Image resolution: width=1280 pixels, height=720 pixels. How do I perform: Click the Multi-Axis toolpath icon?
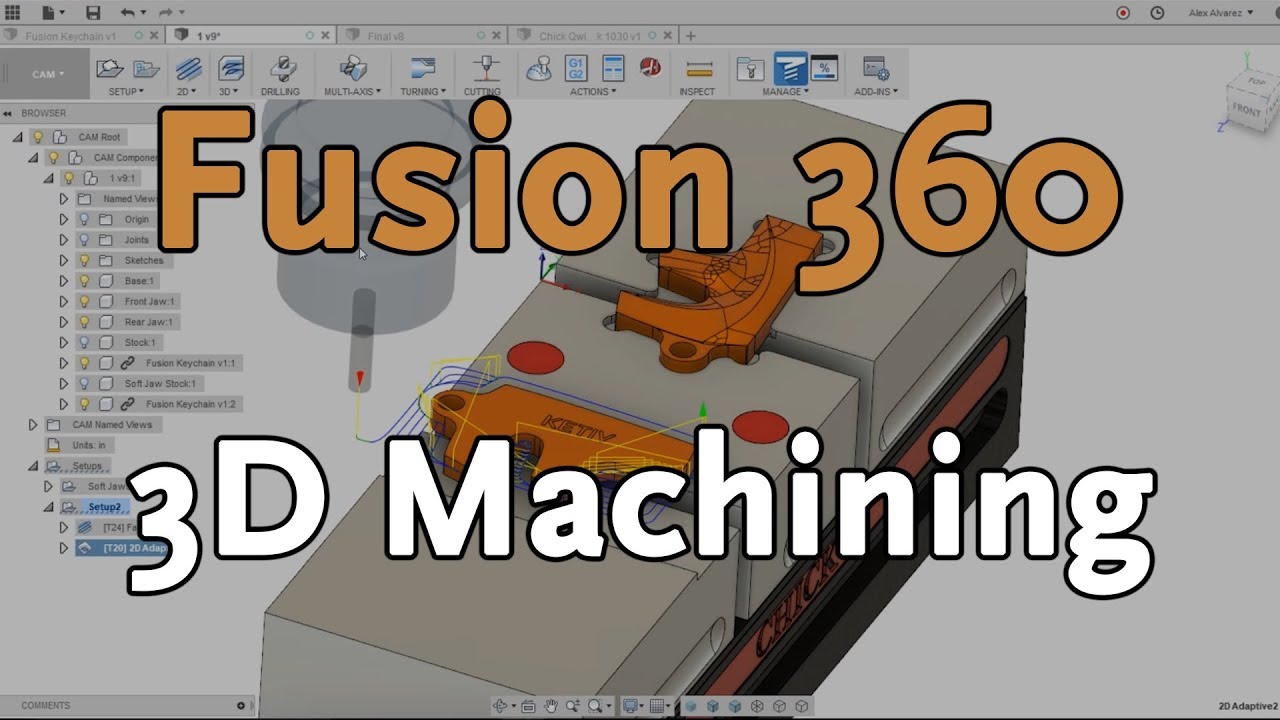(x=353, y=69)
